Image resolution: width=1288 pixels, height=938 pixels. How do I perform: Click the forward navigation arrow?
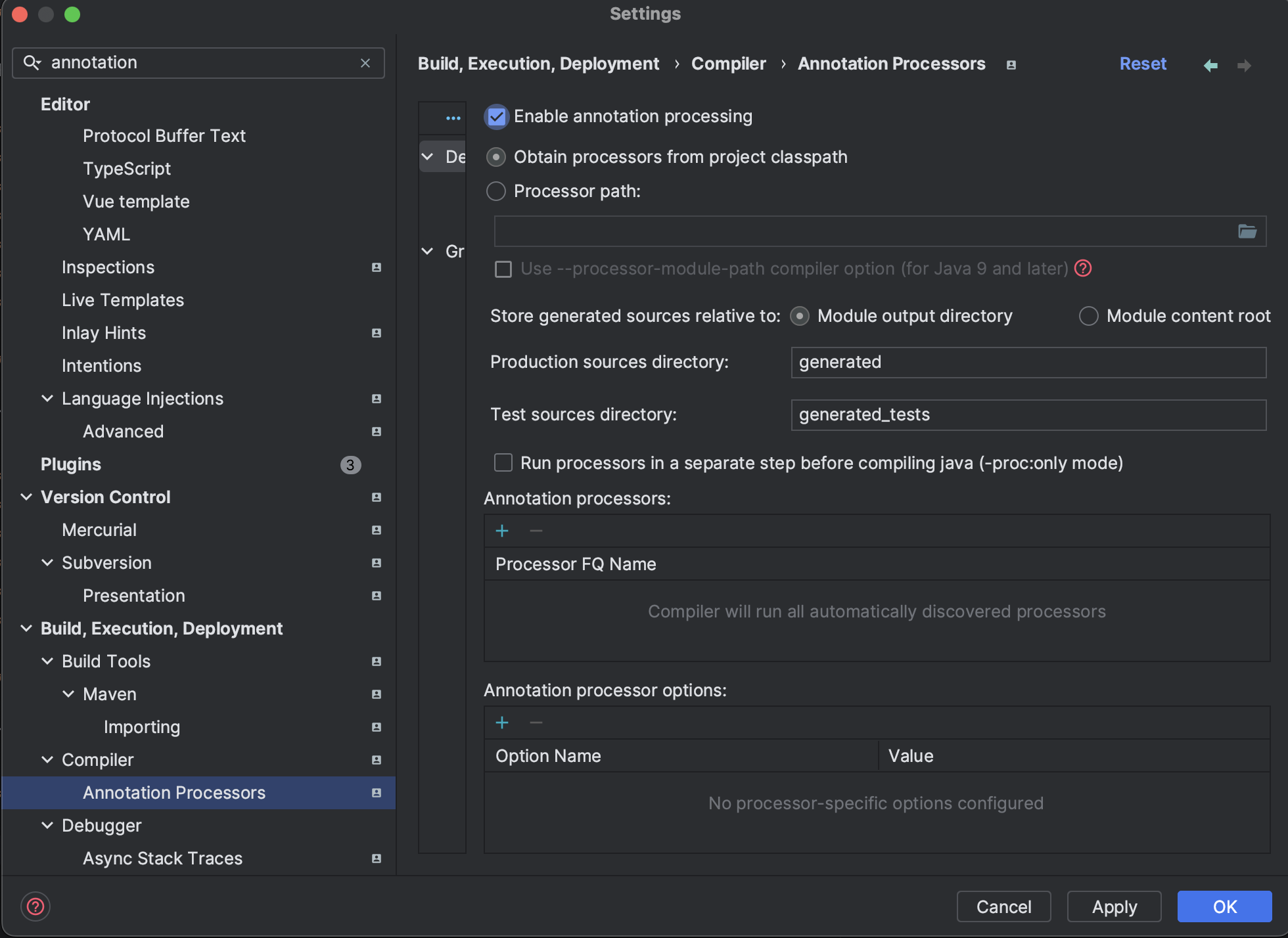click(1244, 65)
